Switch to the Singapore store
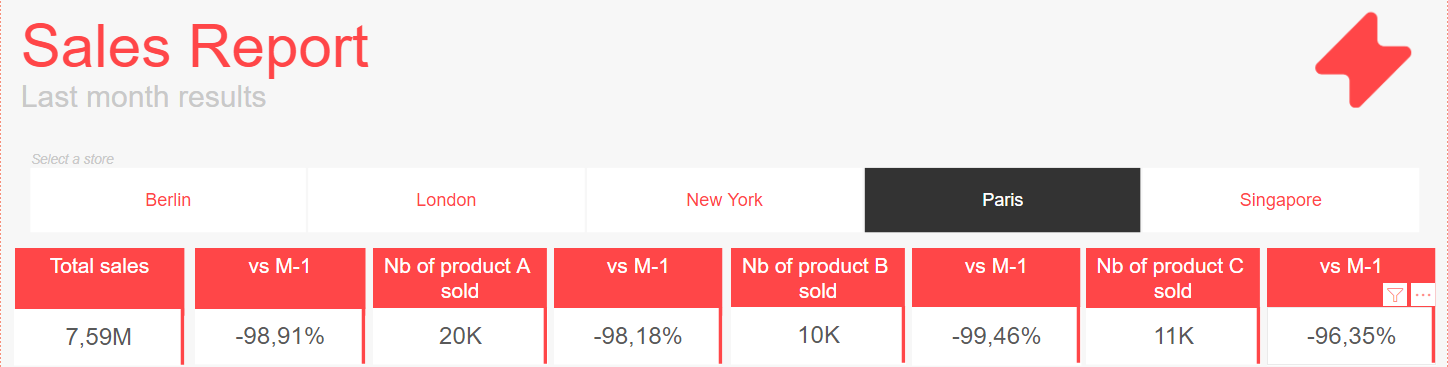Image resolution: width=1448 pixels, height=367 pixels. tap(1281, 200)
